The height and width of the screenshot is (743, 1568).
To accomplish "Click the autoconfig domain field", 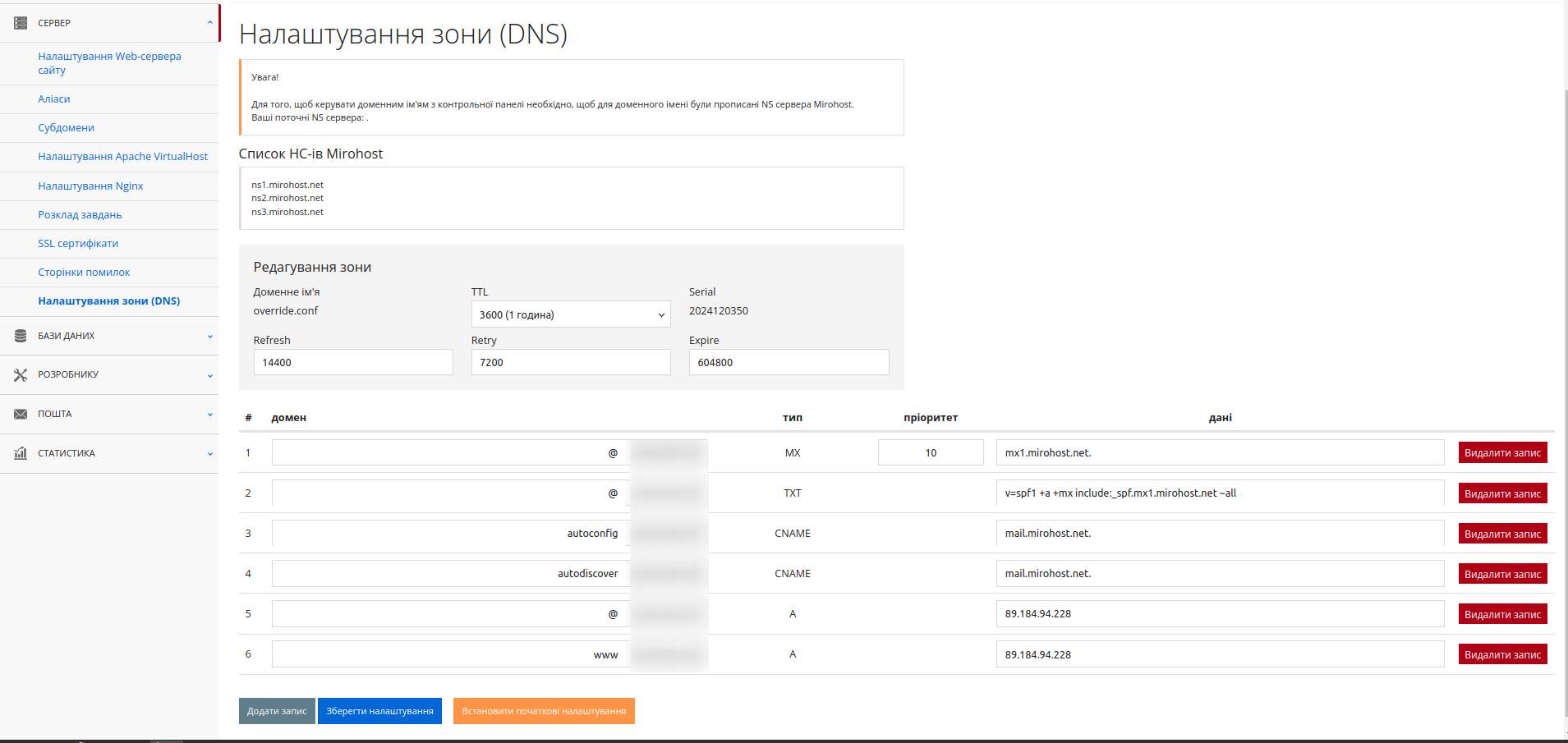I will click(x=450, y=533).
